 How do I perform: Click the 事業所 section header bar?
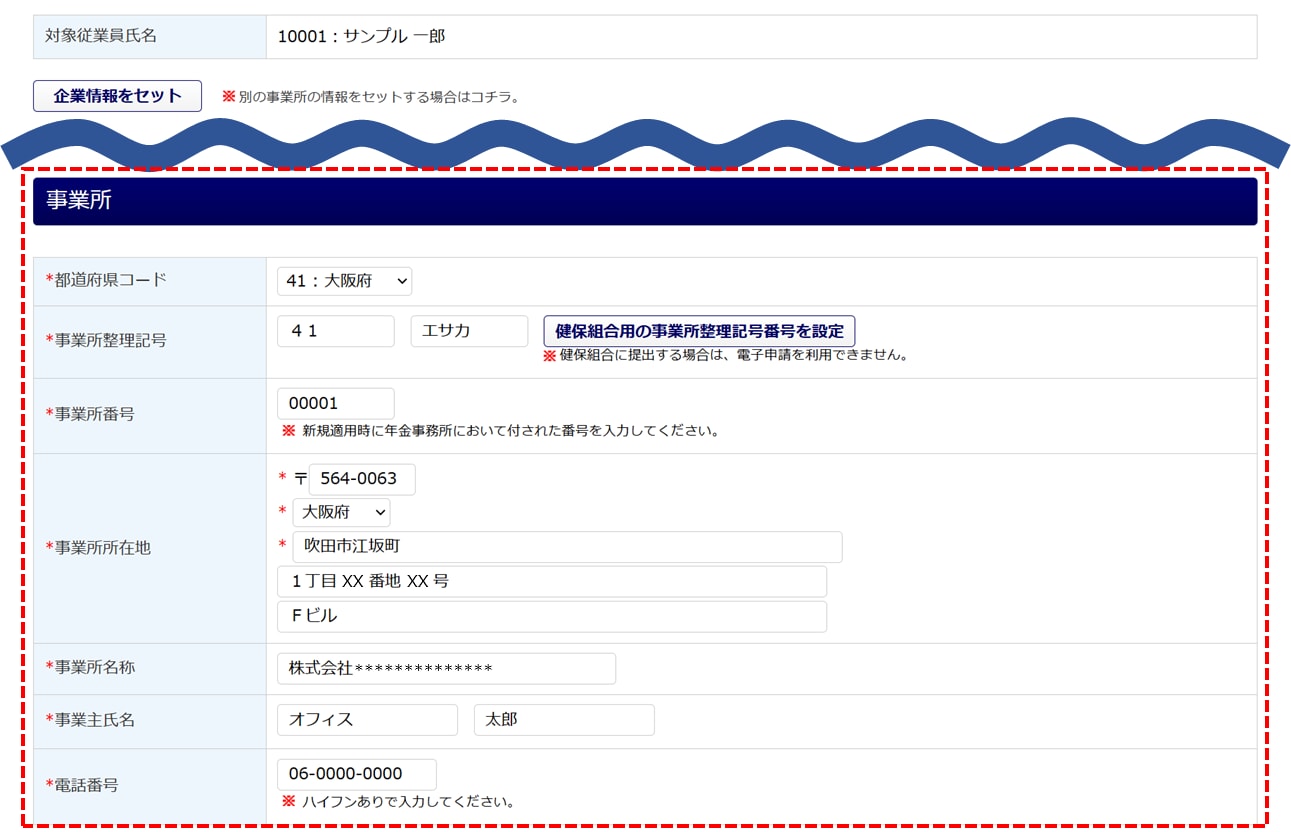[x=645, y=201]
